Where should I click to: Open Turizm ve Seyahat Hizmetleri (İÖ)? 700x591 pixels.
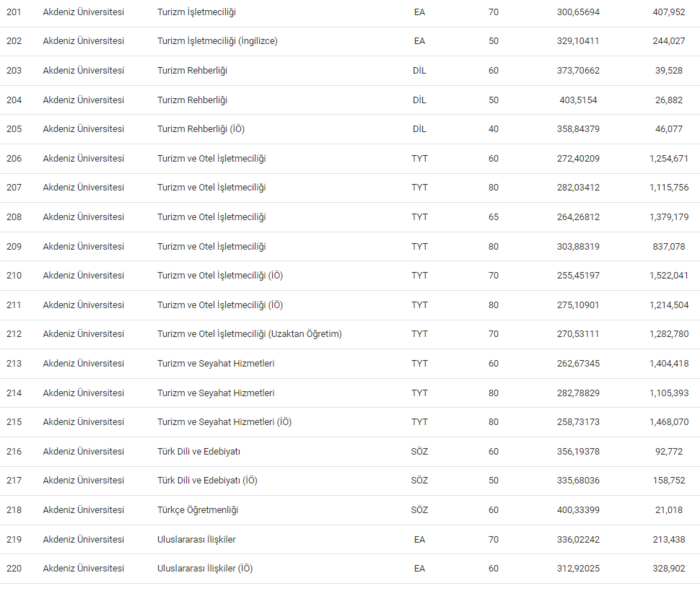225,422
